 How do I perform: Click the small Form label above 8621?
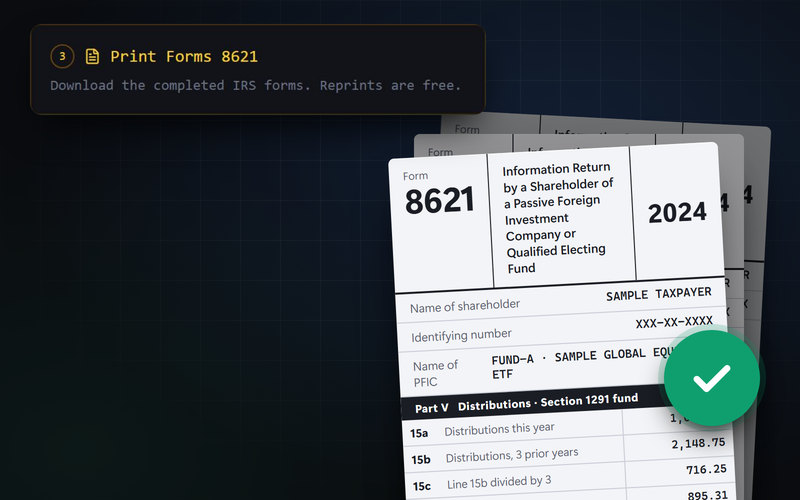pyautogui.click(x=415, y=176)
